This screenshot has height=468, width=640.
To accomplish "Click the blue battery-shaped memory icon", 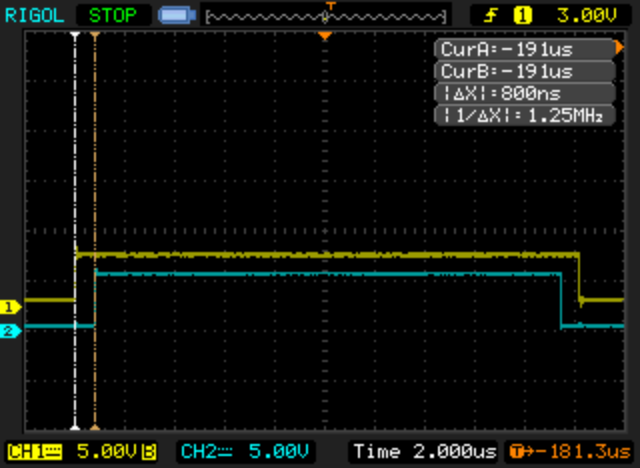I will pos(177,16).
